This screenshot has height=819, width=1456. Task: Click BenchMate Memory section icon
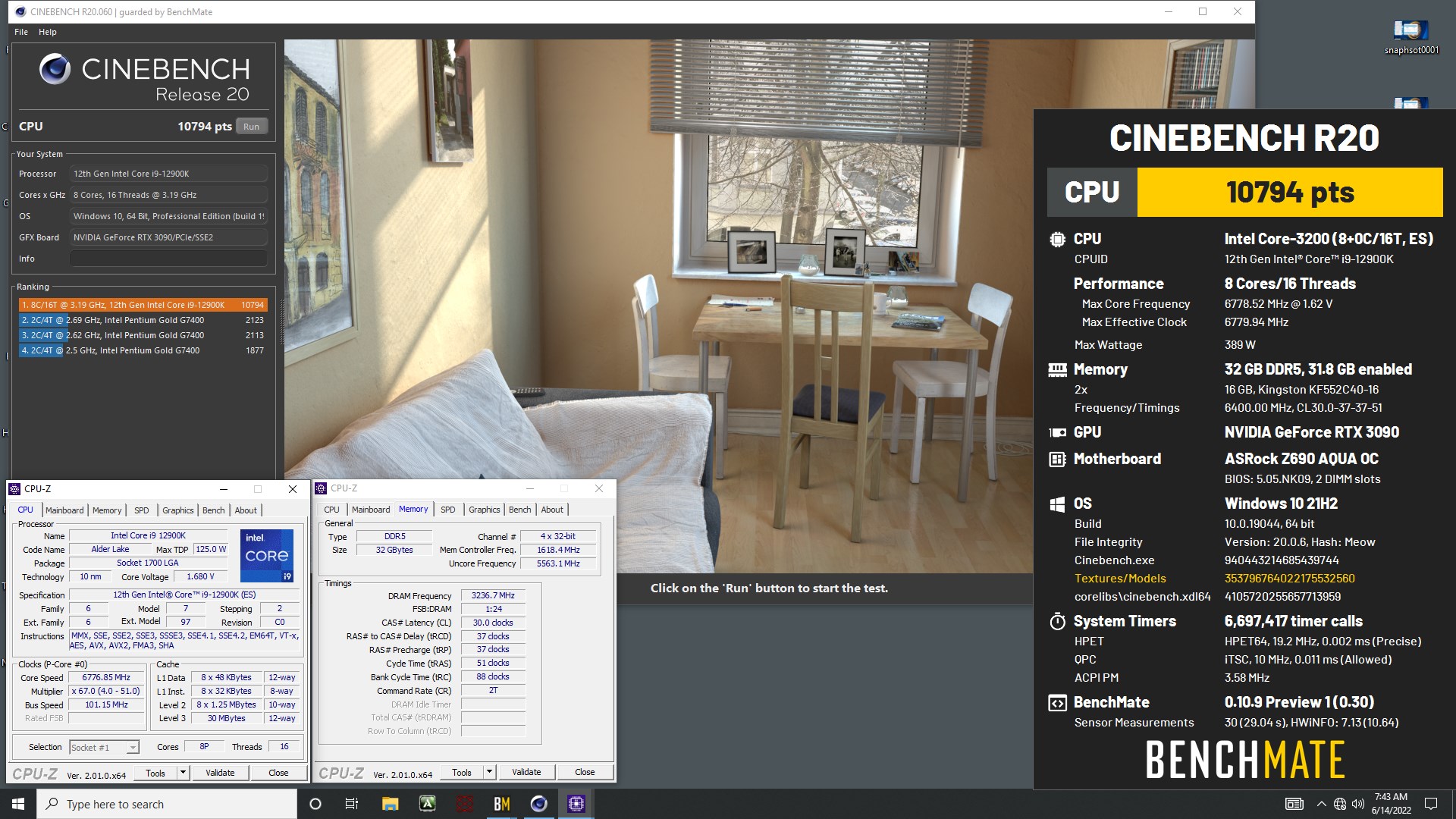[1057, 370]
